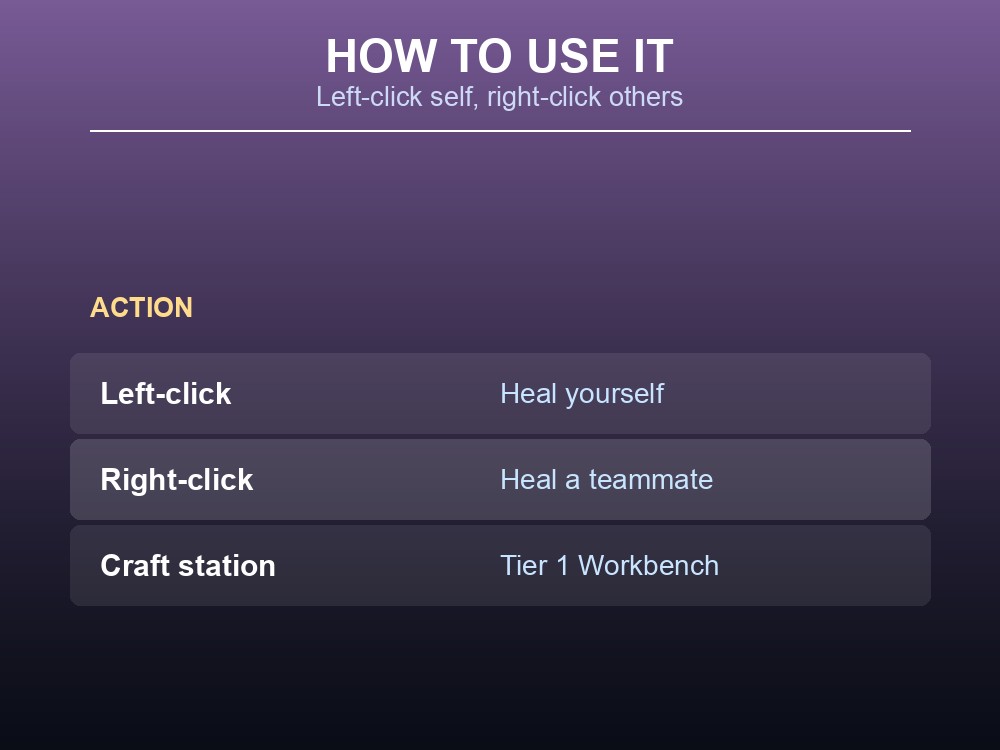Click the bold Left-click row label

(166, 393)
